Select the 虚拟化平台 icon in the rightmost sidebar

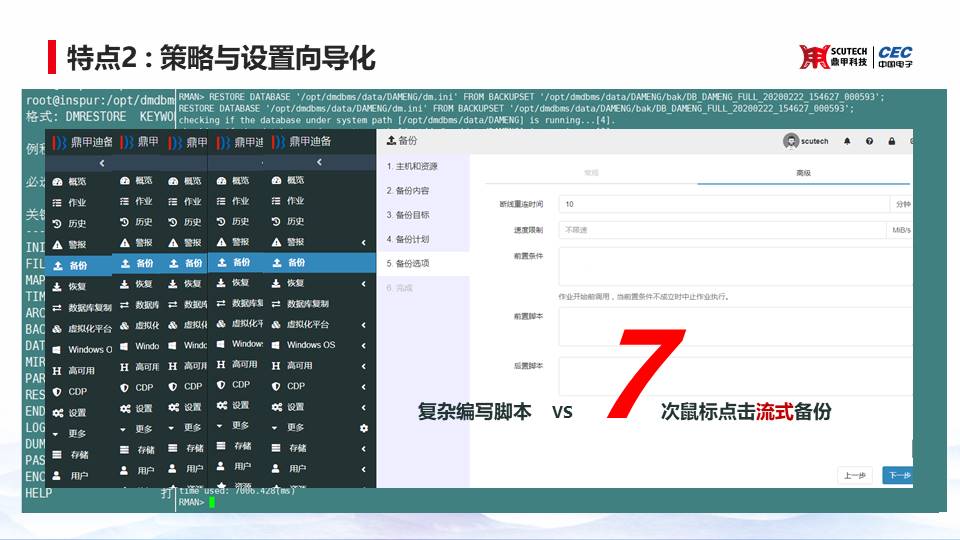tap(277, 324)
